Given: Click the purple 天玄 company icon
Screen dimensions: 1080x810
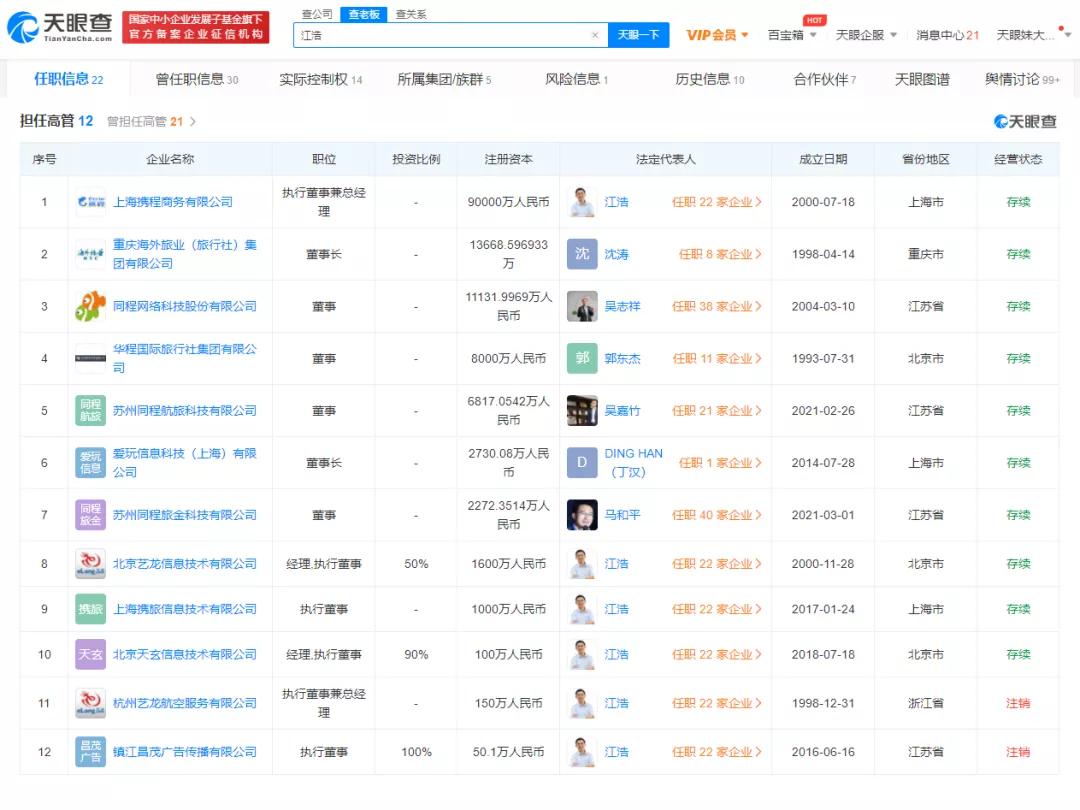Looking at the screenshot, I should click(90, 654).
